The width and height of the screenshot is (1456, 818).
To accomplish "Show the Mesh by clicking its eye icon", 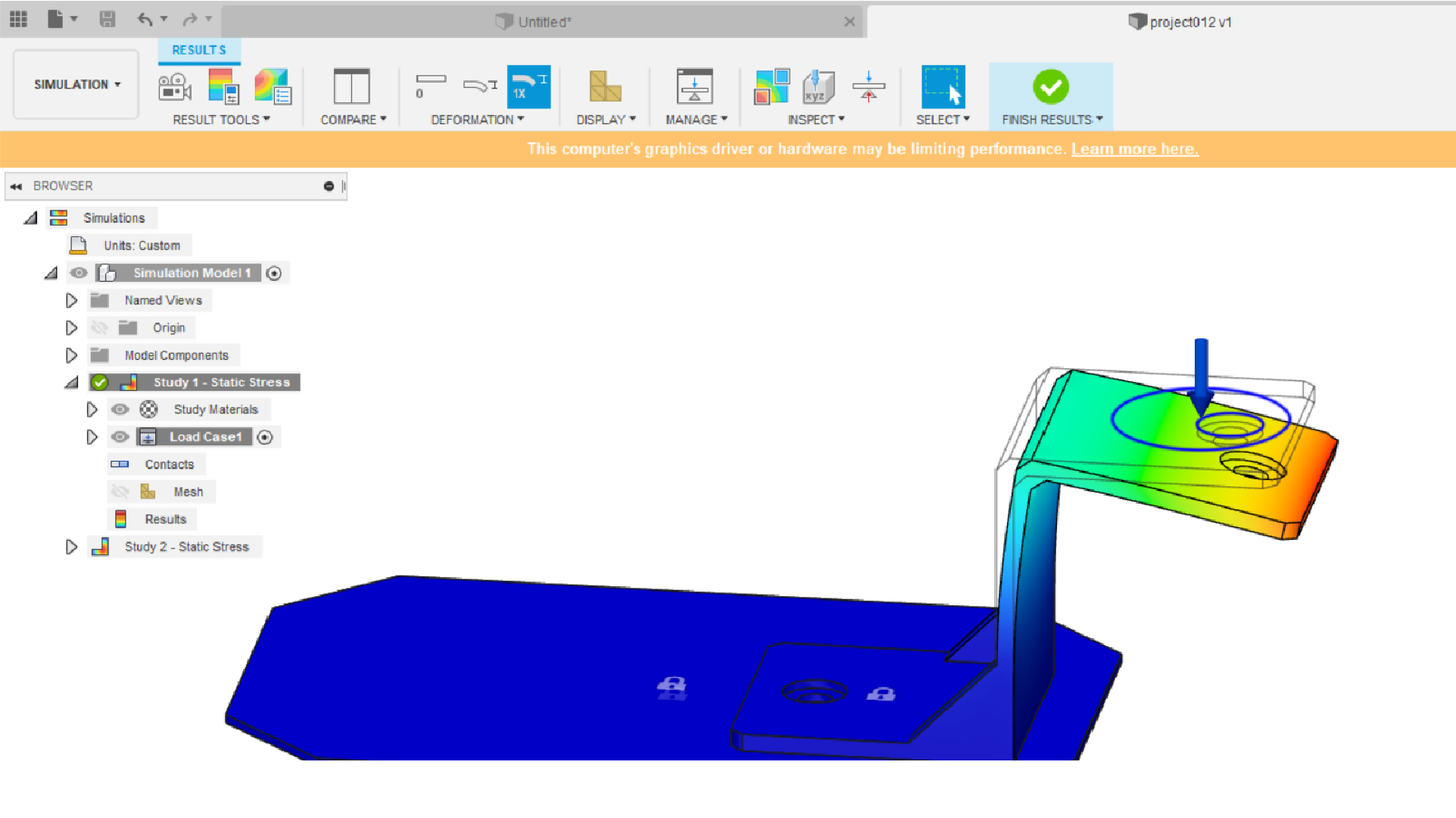I will (x=120, y=491).
